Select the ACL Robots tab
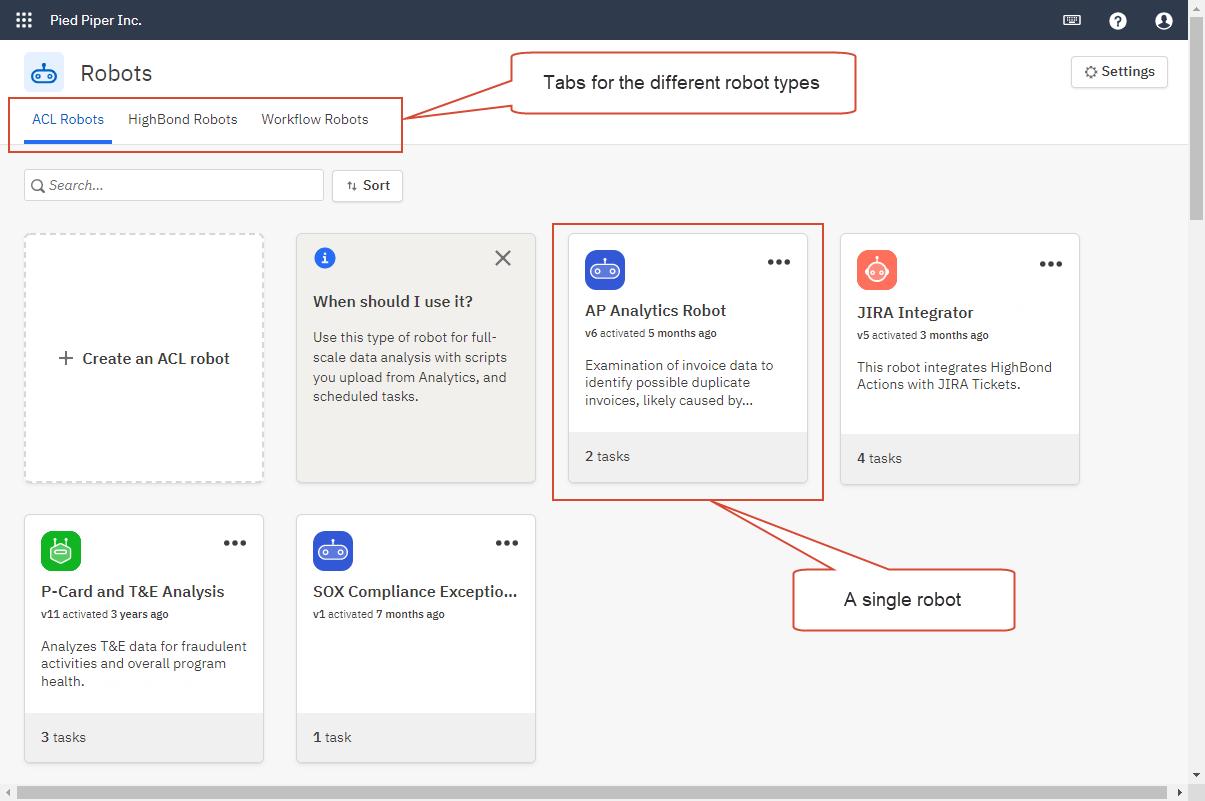This screenshot has width=1205, height=801. point(68,120)
